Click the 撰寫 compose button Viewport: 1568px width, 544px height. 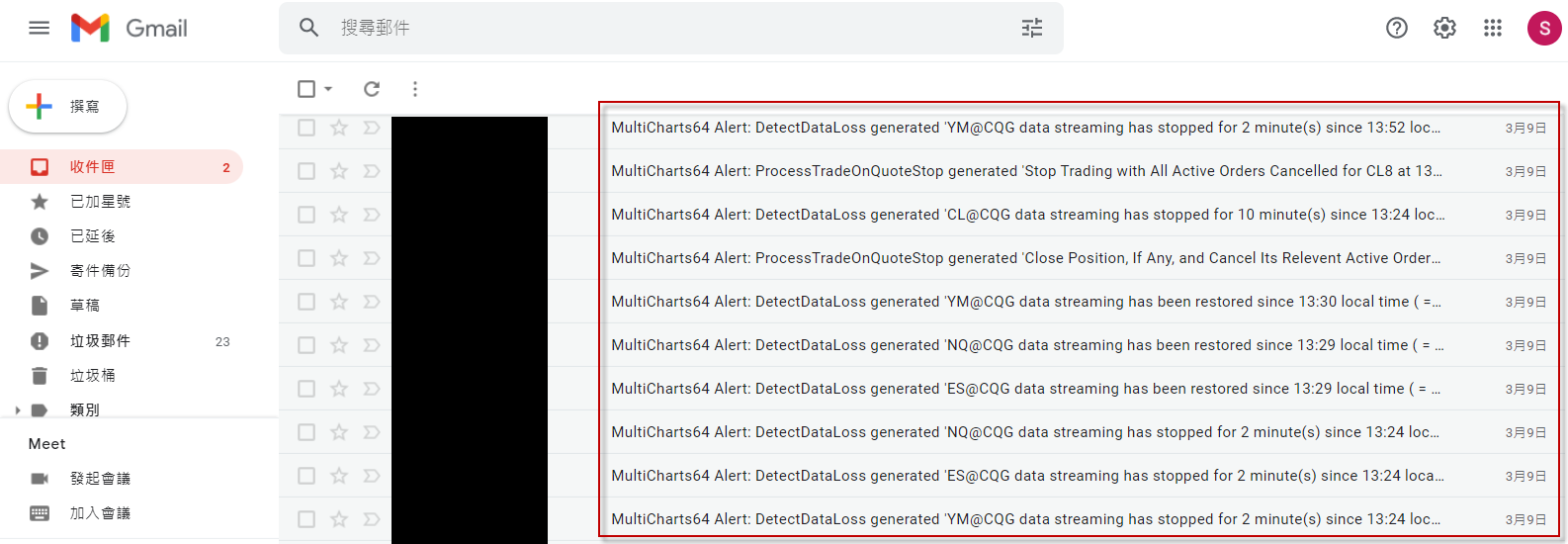pyautogui.click(x=67, y=106)
